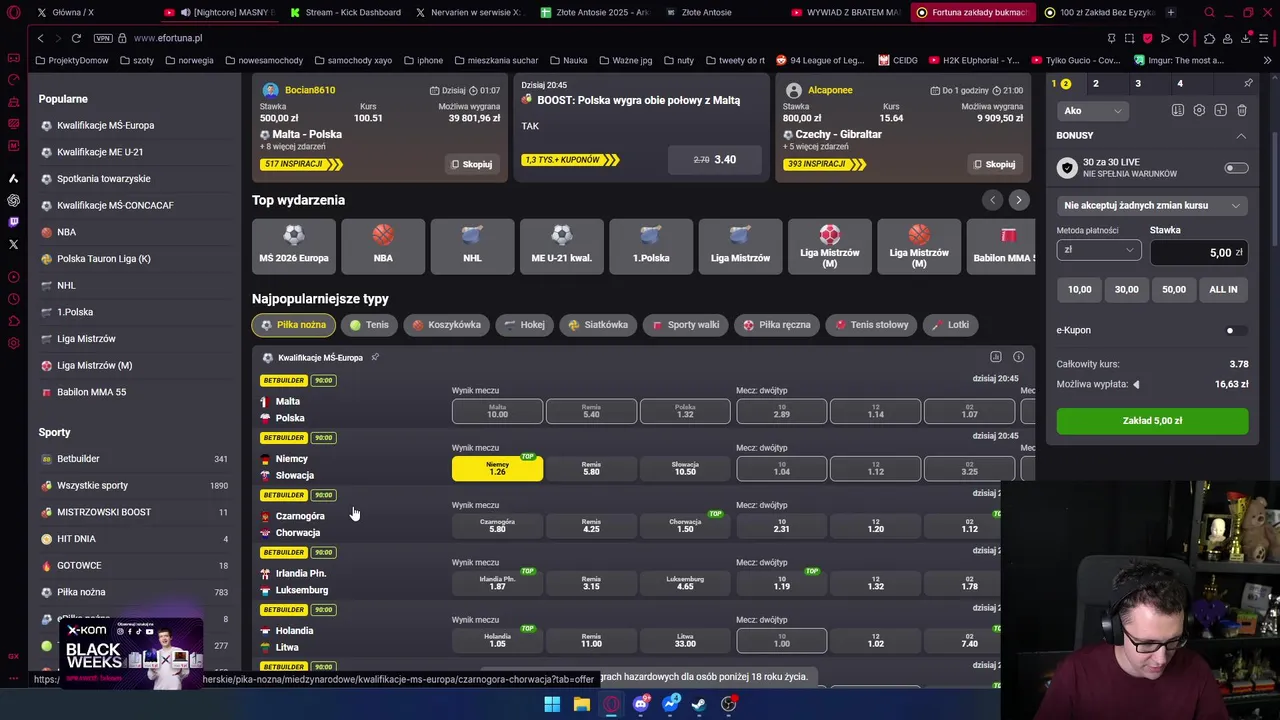Viewport: 1280px width, 720px height.
Task: Reload the page in the browser
Action: tap(76, 38)
